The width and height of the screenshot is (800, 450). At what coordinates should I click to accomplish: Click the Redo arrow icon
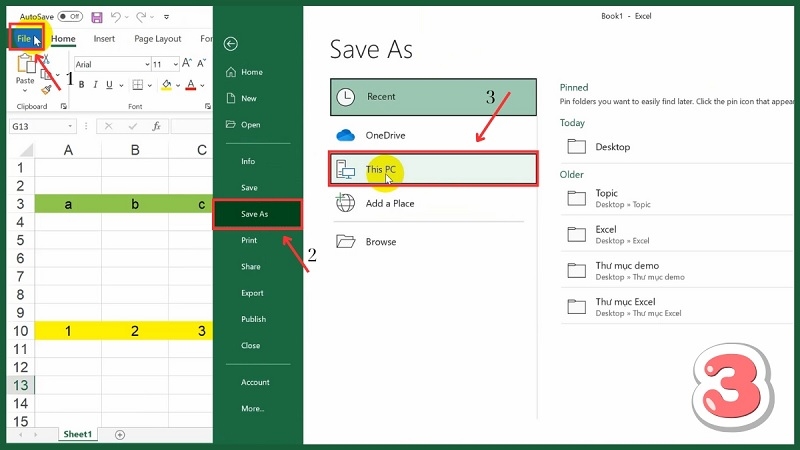pyautogui.click(x=141, y=17)
